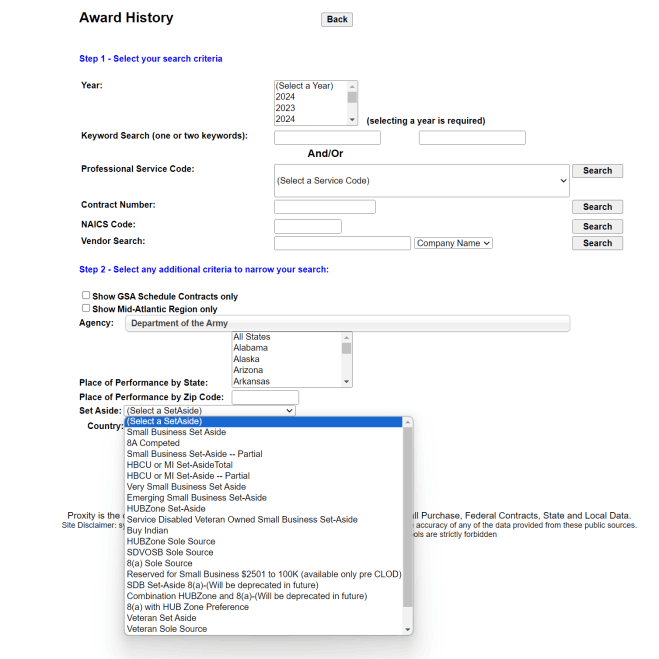
Task: Choose HBCU or MI Set-AsideTotal
Action: click(264, 465)
